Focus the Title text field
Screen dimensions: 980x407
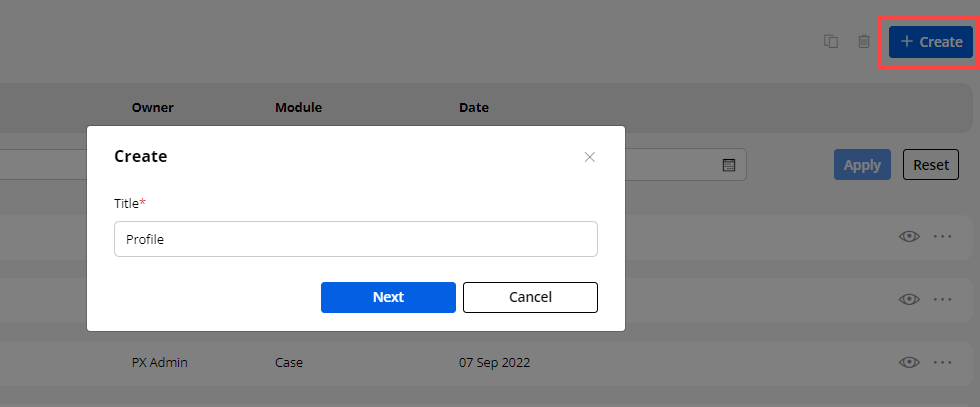tap(356, 240)
